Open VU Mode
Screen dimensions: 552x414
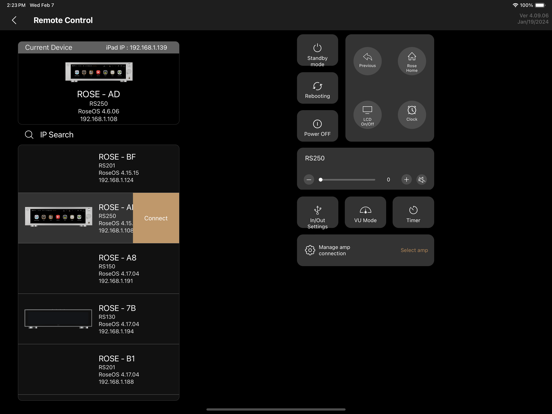[x=365, y=213]
